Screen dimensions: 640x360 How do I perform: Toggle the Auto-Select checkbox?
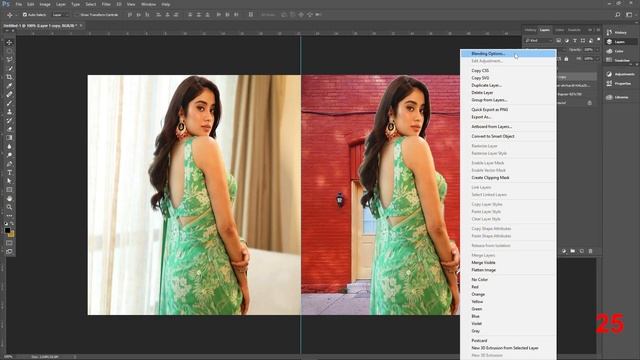(25, 15)
